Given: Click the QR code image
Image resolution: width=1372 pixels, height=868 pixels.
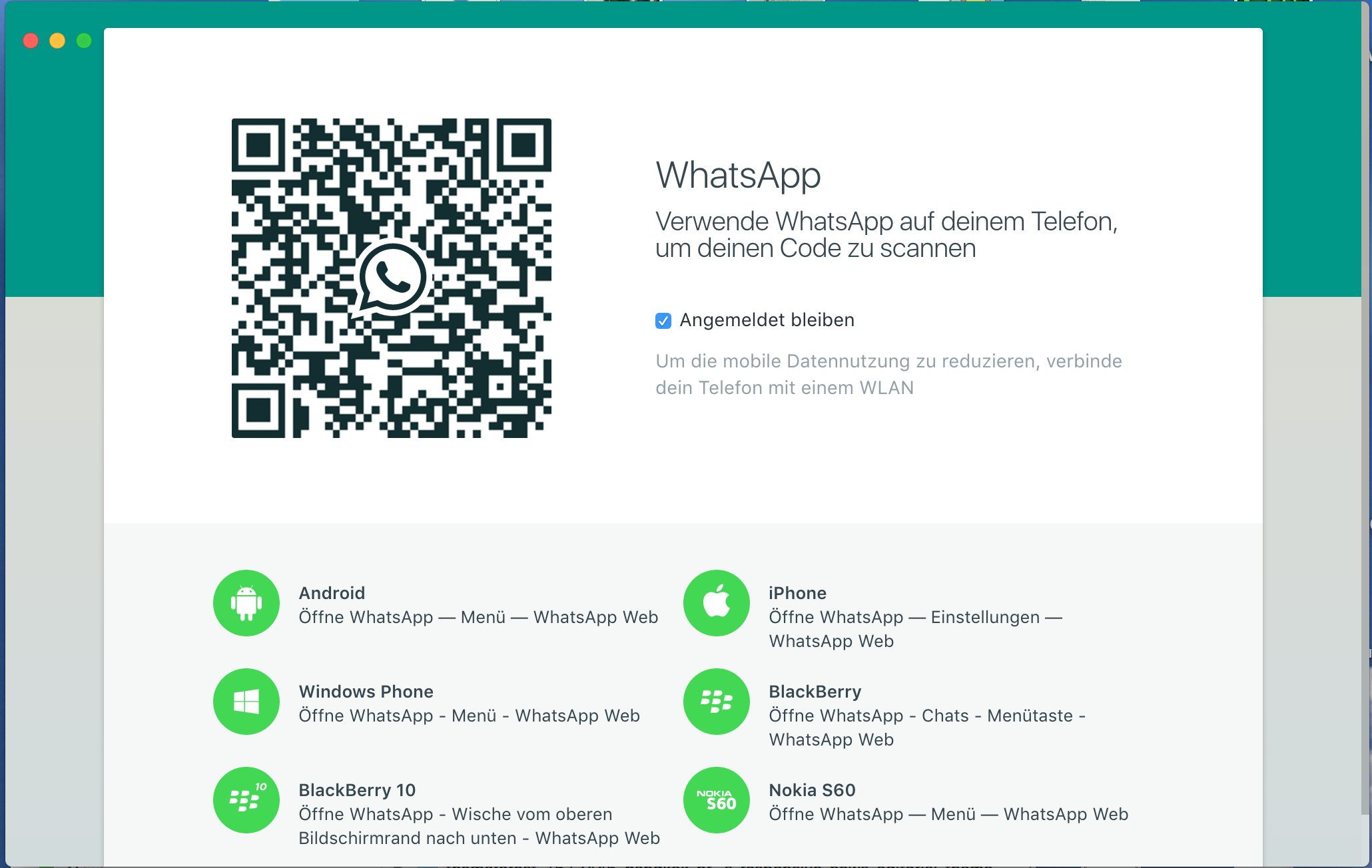Looking at the screenshot, I should pyautogui.click(x=392, y=278).
